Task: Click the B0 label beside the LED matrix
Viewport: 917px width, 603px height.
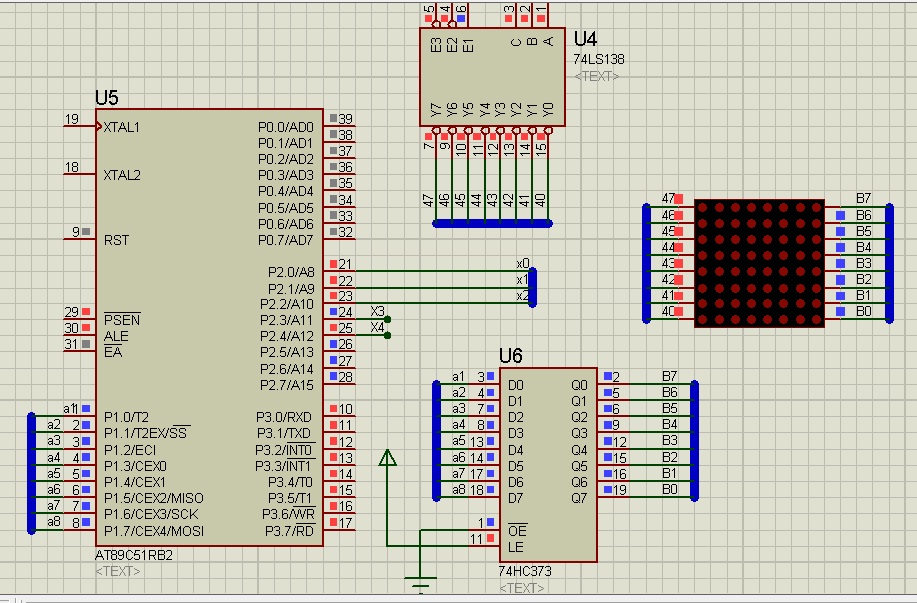Action: tap(864, 312)
